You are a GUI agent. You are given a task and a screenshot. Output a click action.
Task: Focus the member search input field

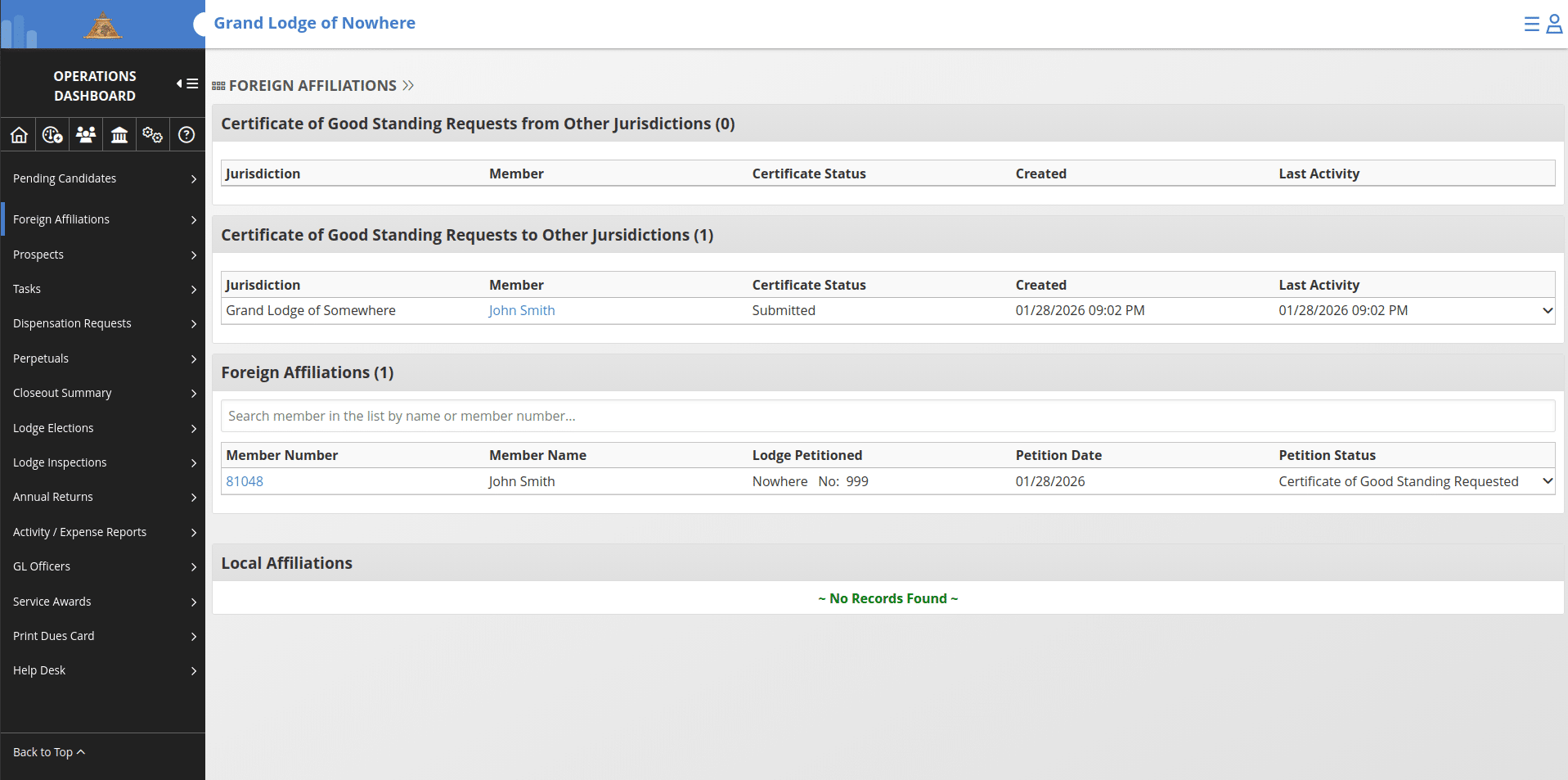click(887, 416)
